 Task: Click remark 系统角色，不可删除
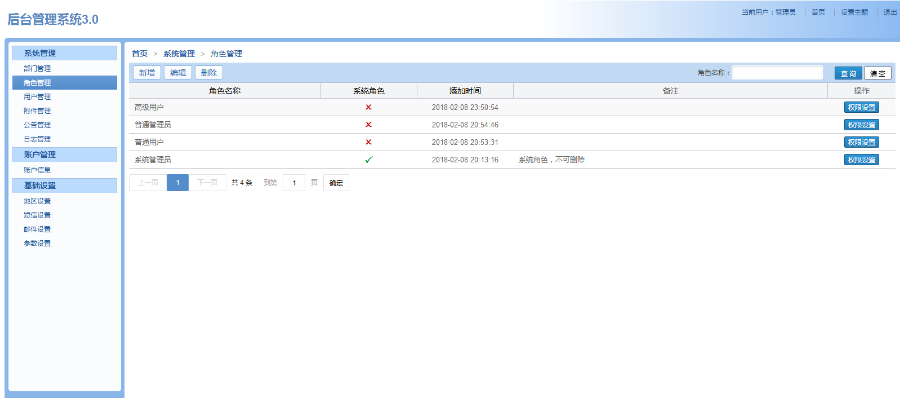[x=552, y=160]
